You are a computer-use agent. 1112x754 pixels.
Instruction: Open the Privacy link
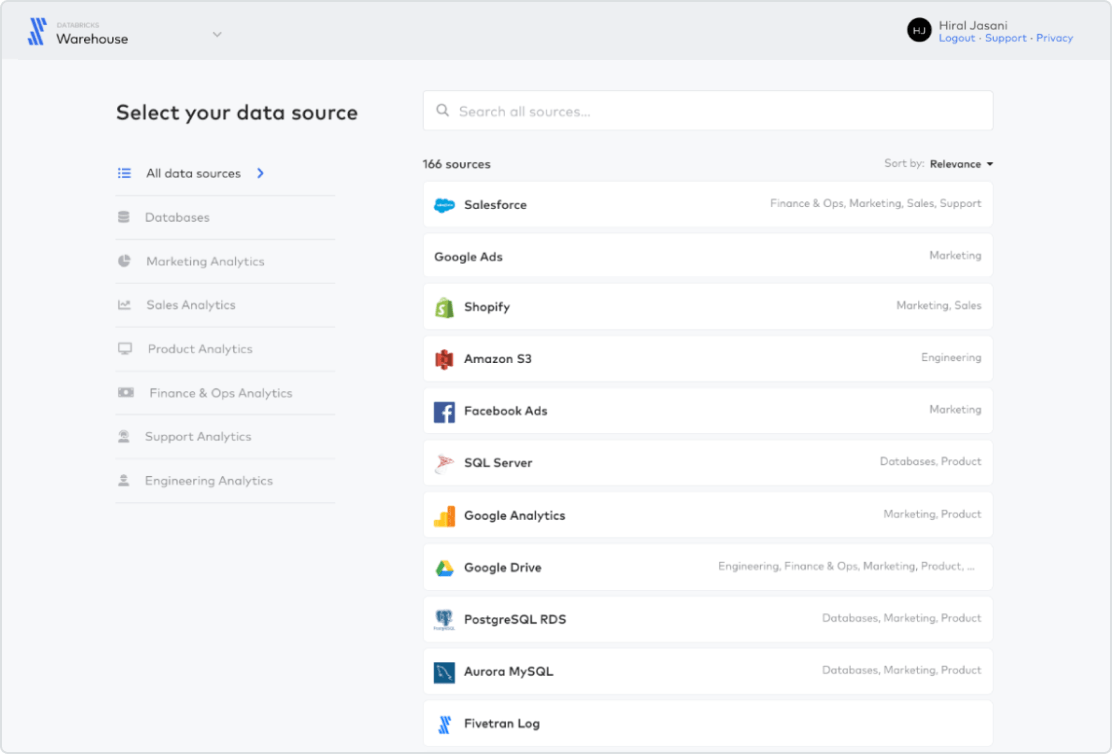point(1054,38)
